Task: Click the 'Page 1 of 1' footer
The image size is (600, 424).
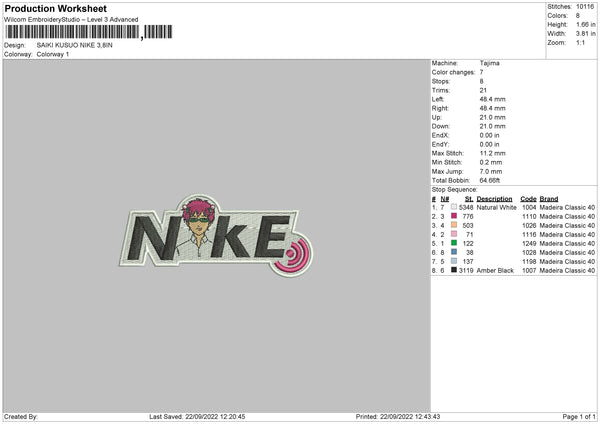Action: tap(579, 417)
